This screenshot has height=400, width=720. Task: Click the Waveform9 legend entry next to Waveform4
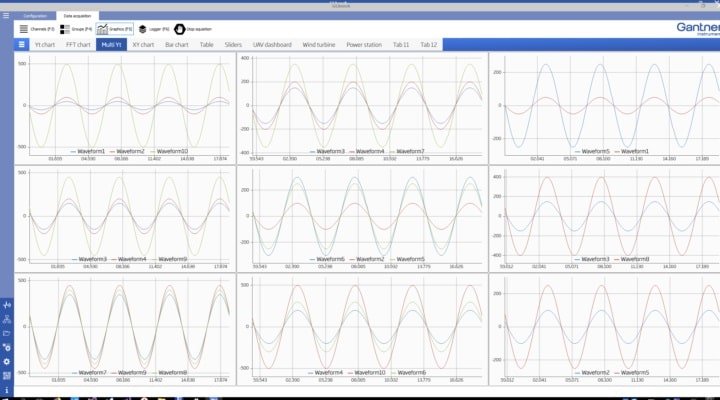coord(169,259)
